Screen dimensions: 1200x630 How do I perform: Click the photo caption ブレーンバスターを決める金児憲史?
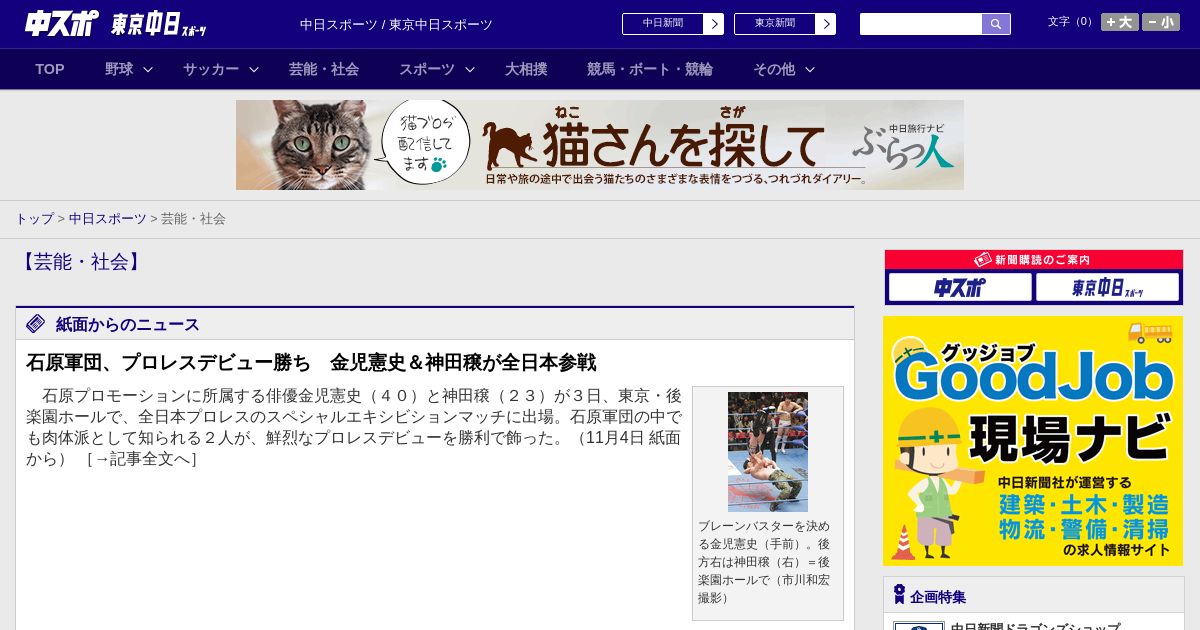[766, 562]
